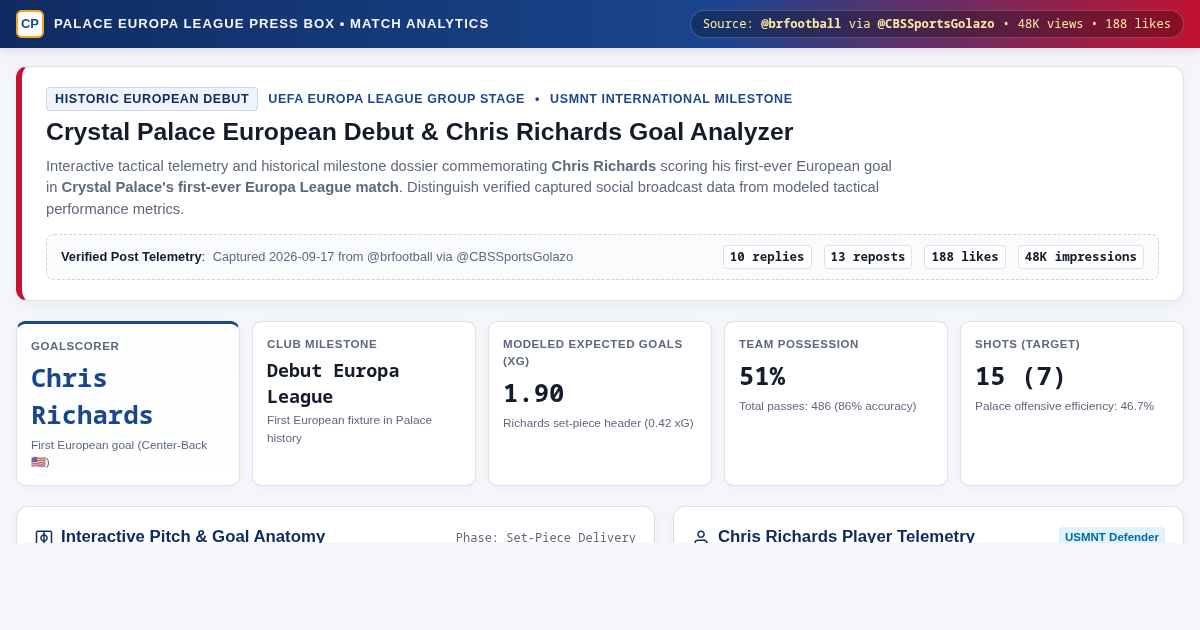Select the 188 likes stat chip
This screenshot has height=630, width=1200.
point(965,257)
